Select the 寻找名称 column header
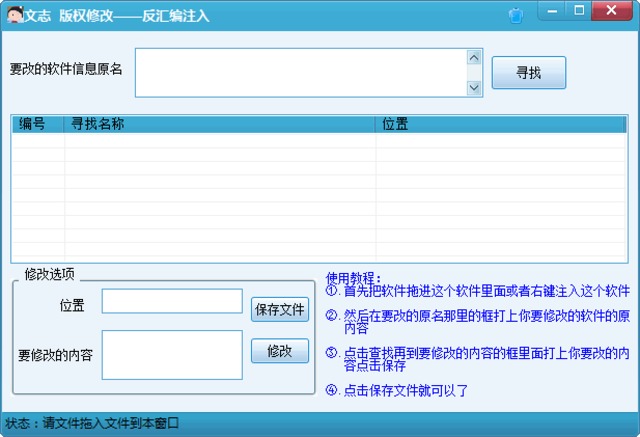 220,124
